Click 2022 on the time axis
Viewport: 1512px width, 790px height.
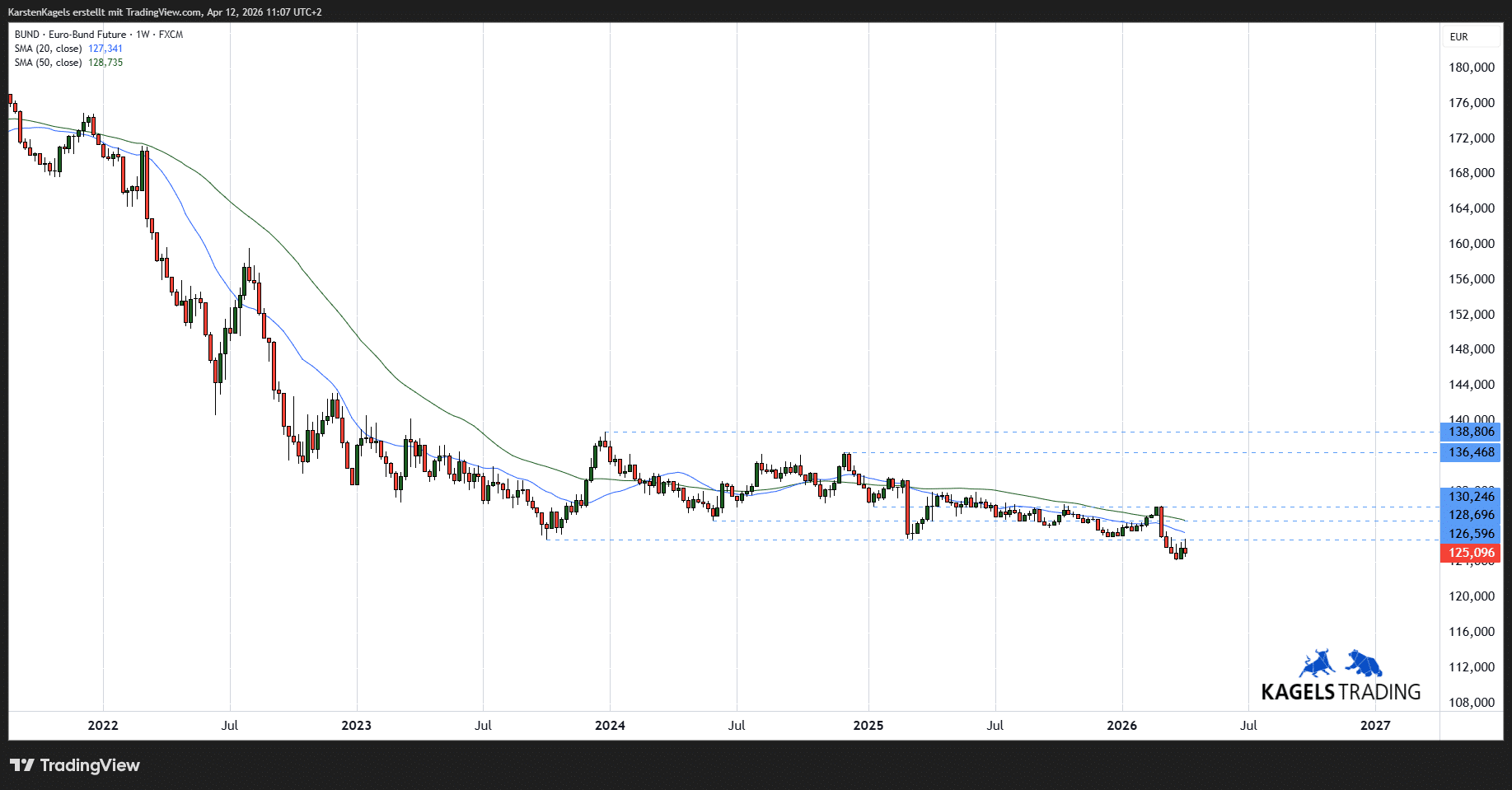pos(103,726)
